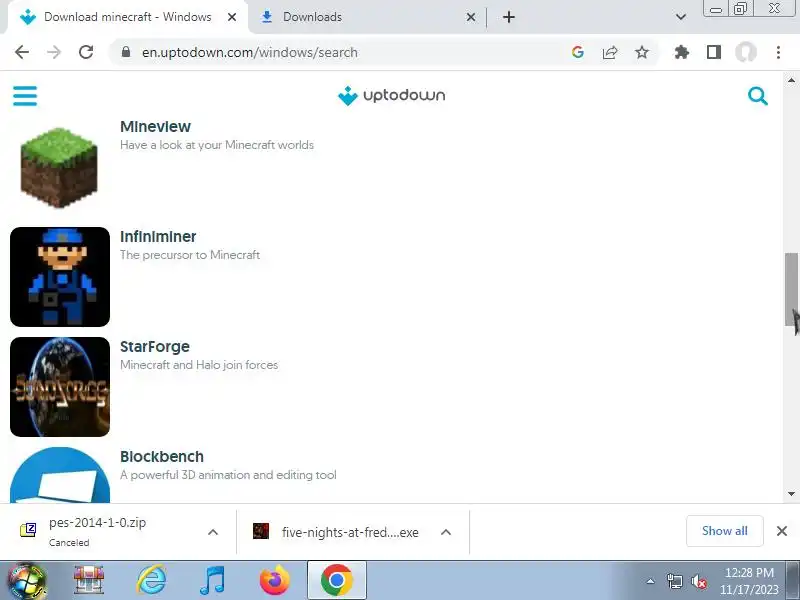Open the store app on the taskbar
This screenshot has height=600, width=800.
tap(89, 581)
